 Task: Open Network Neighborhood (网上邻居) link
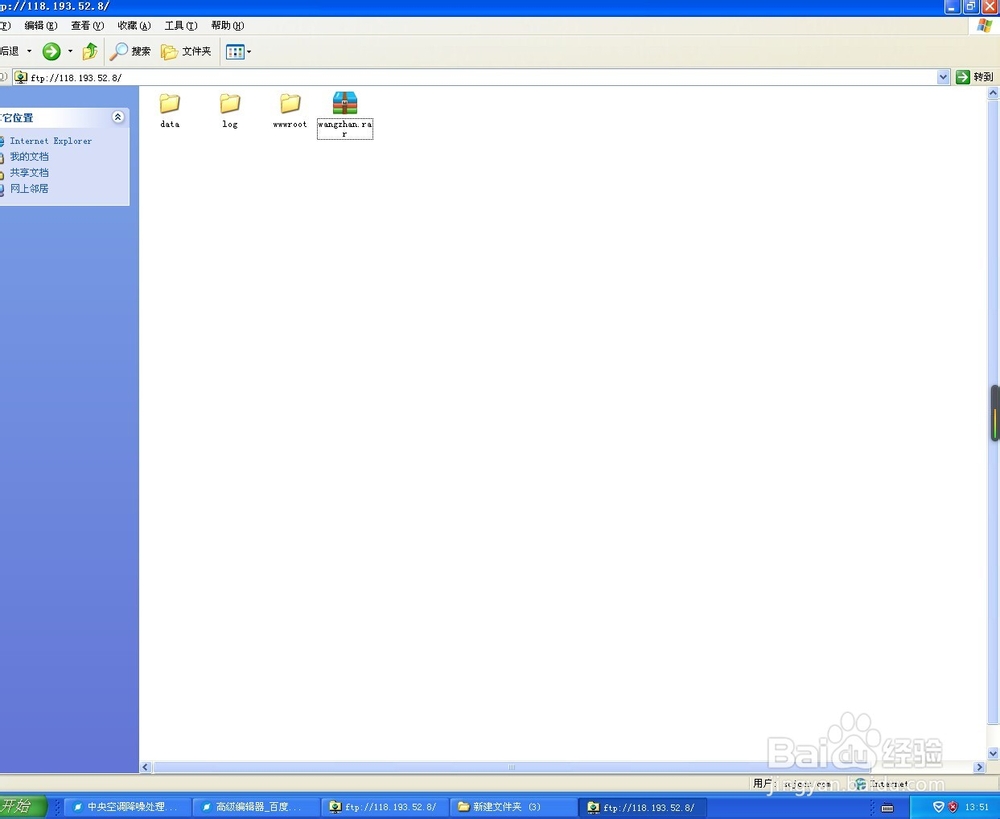[29, 189]
